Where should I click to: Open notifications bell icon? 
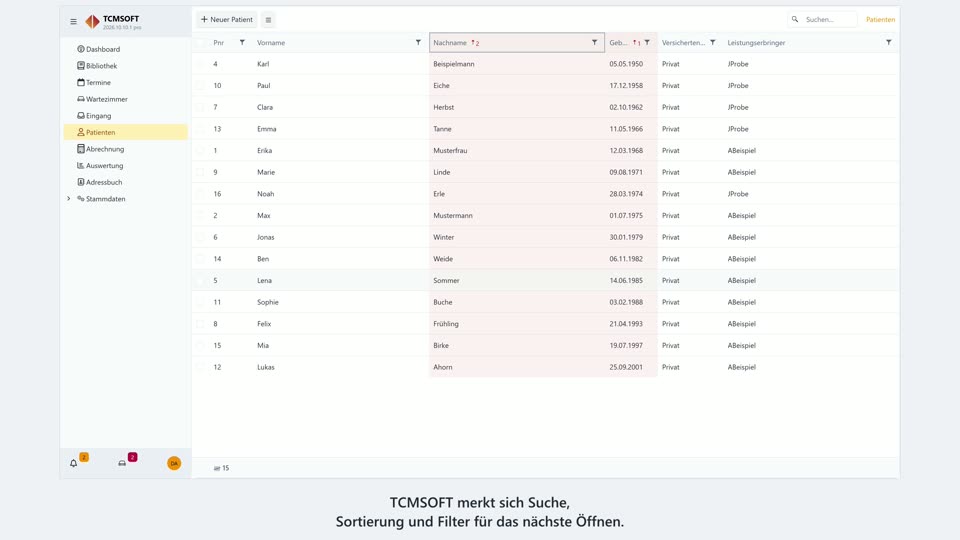[x=73, y=463]
